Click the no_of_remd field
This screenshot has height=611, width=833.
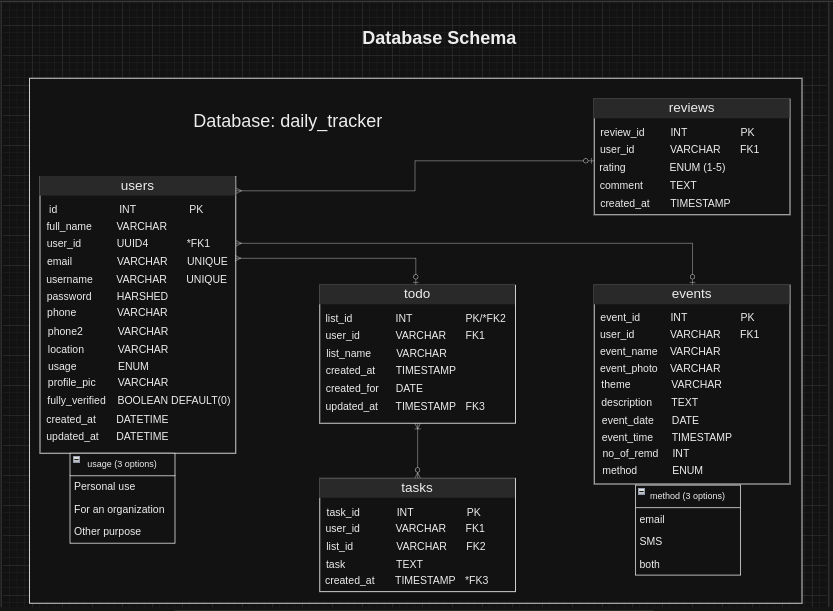[x=630, y=453]
